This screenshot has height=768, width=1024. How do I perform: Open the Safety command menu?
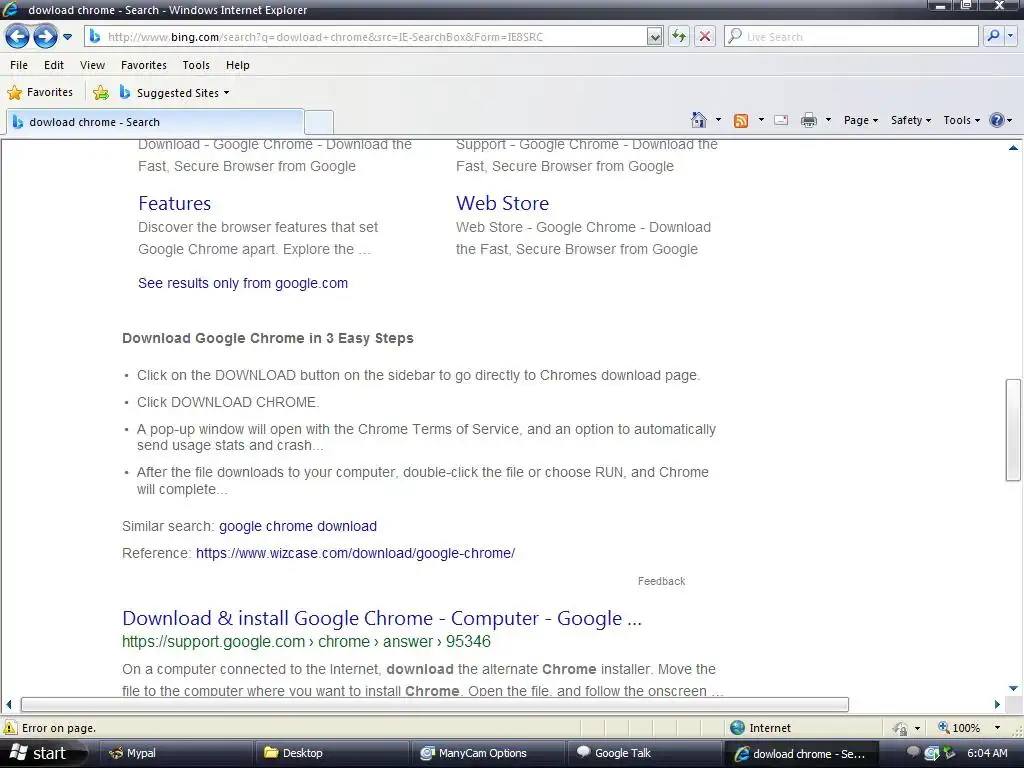click(x=910, y=120)
